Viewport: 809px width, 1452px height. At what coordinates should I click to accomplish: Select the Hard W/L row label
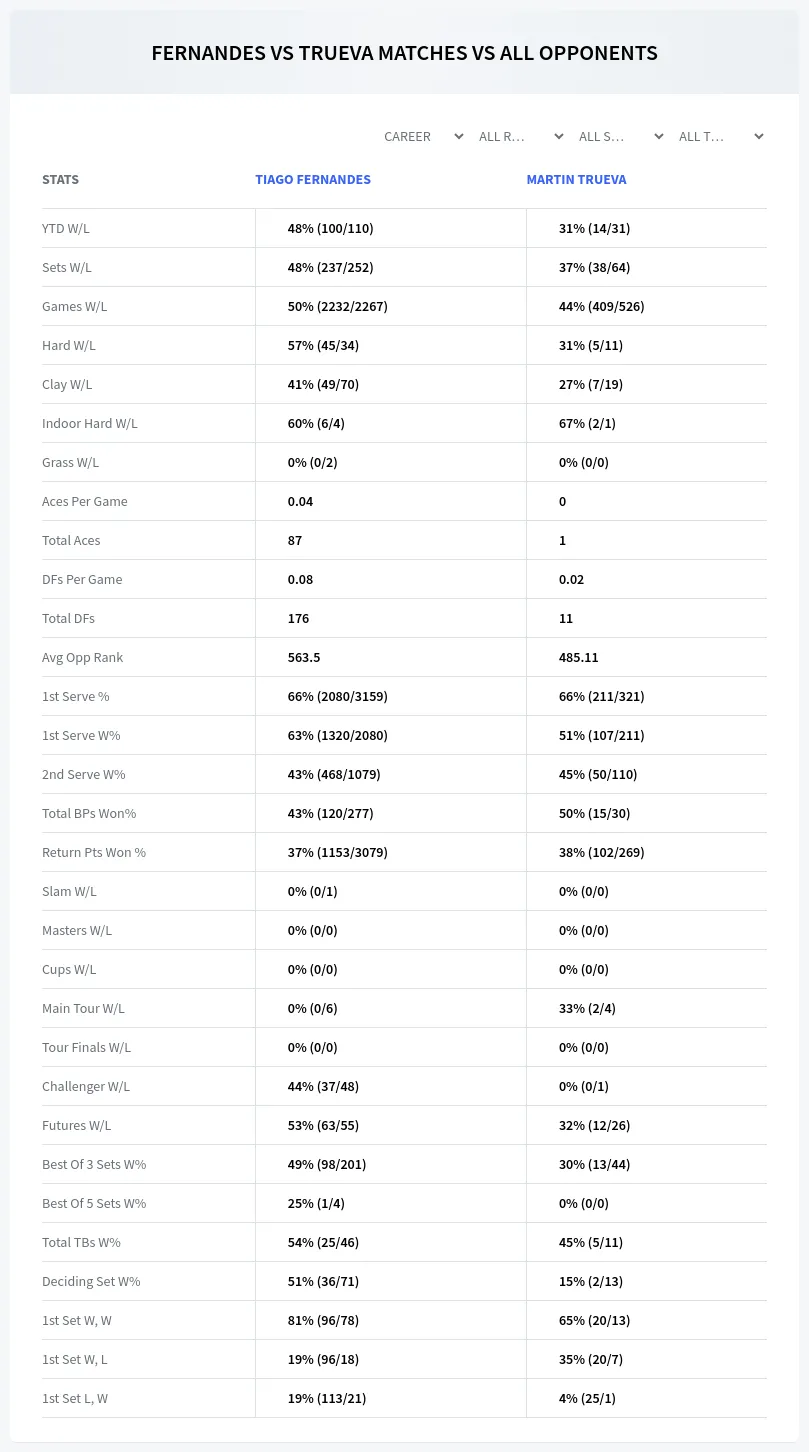[69, 345]
